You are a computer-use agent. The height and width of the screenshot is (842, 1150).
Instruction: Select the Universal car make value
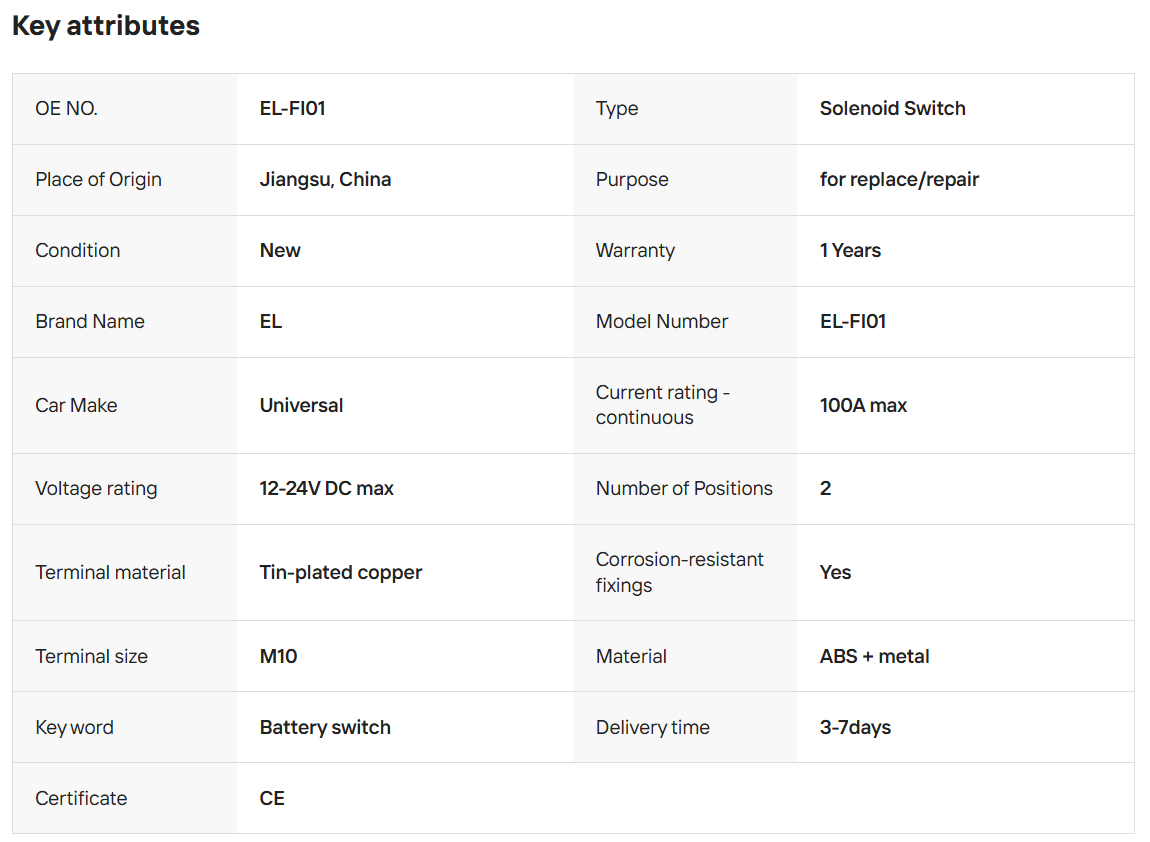click(301, 406)
